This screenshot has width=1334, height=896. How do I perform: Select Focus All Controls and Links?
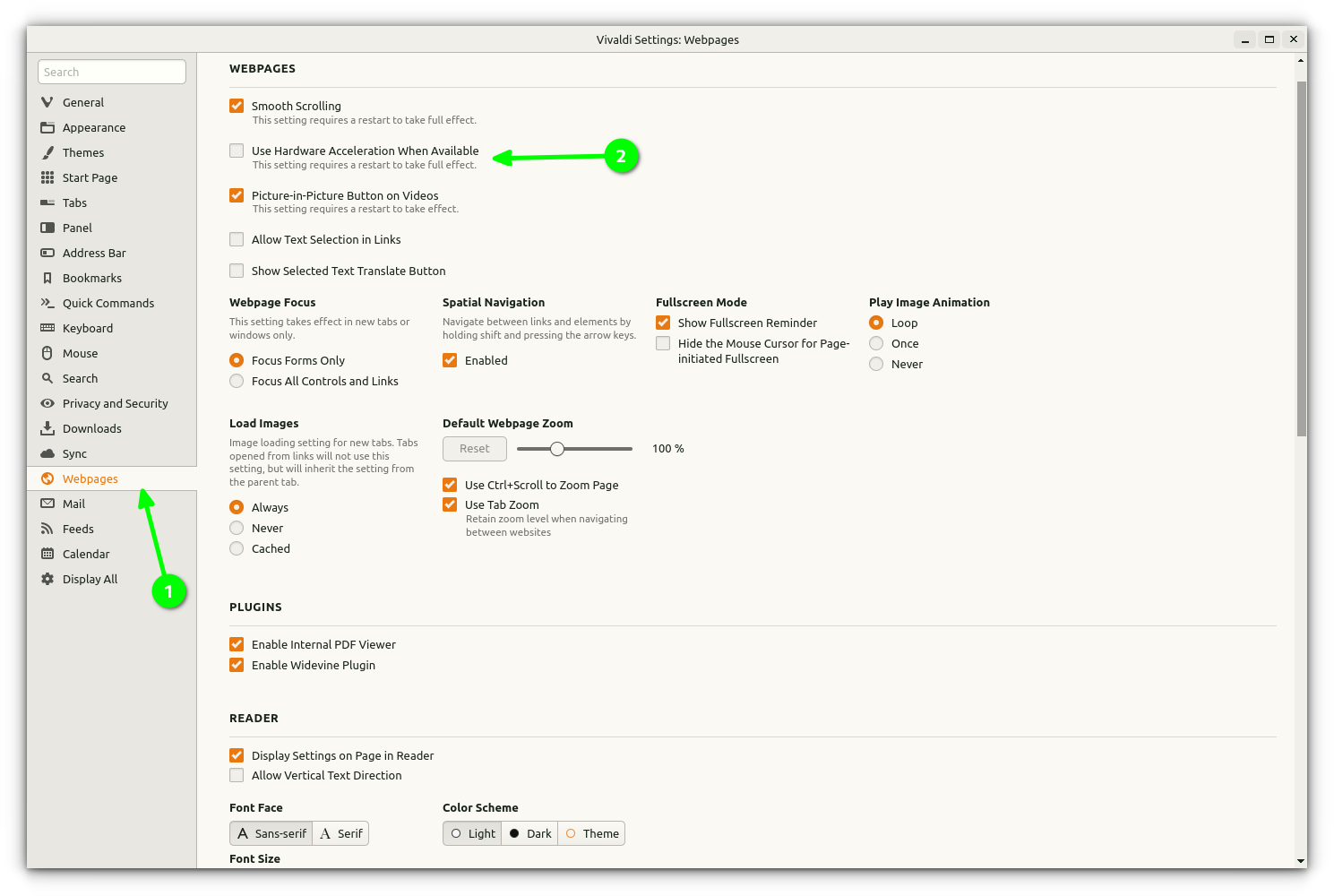coord(237,381)
